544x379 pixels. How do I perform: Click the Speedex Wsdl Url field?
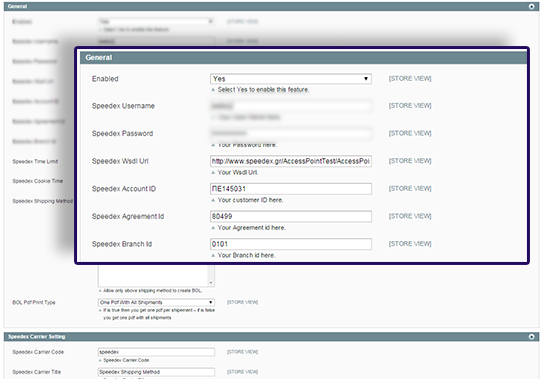(x=291, y=161)
